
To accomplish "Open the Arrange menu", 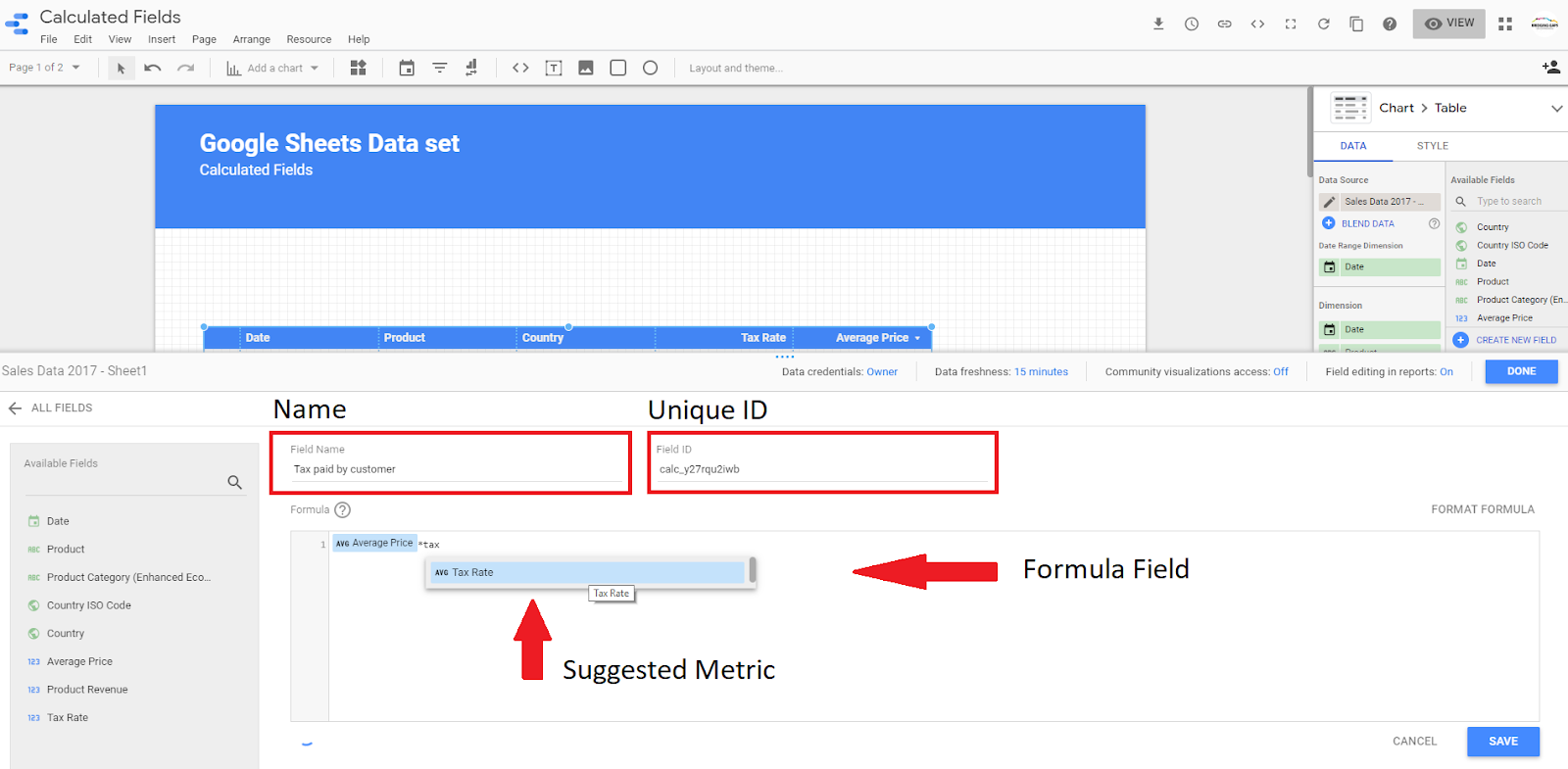I will pos(252,39).
